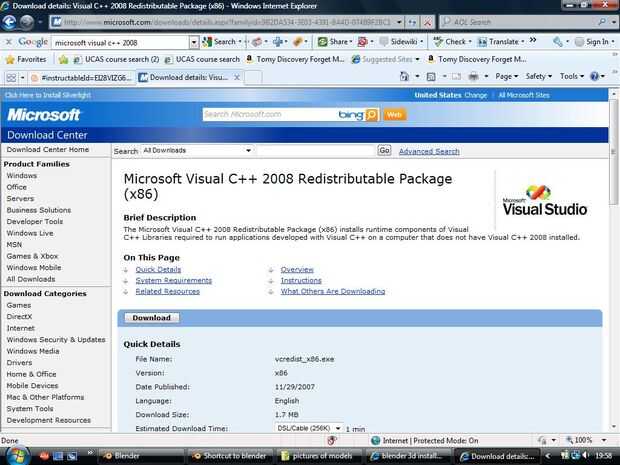The width and height of the screenshot is (620, 465).
Task: Open the All Downloads search dropdown
Action: pos(197,151)
